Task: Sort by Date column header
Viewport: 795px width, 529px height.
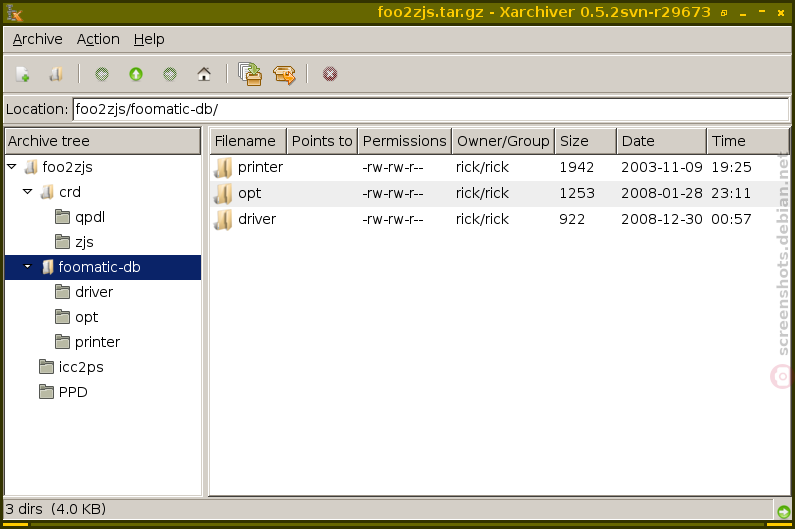Action: coord(662,141)
